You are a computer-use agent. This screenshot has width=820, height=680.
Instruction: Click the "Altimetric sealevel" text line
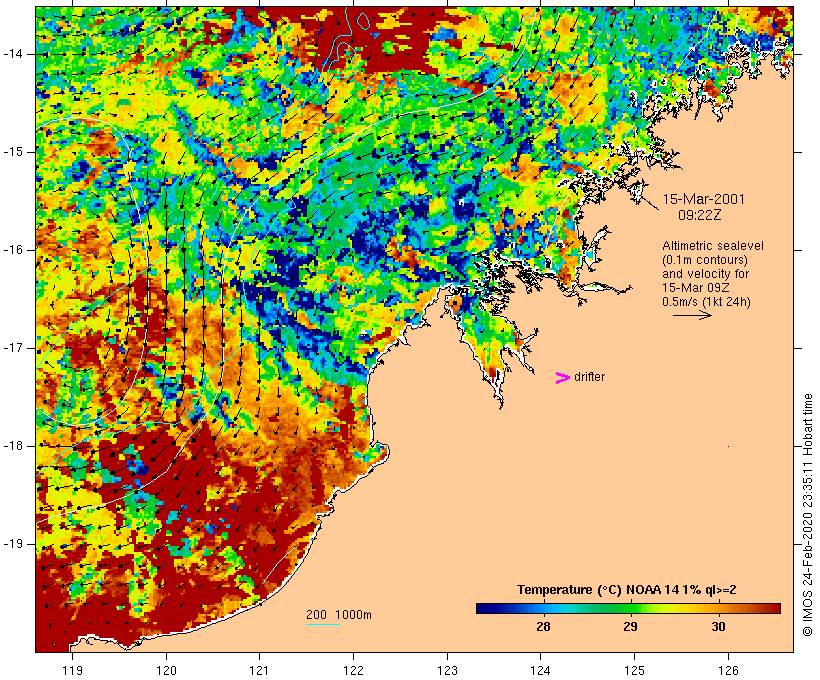713,246
